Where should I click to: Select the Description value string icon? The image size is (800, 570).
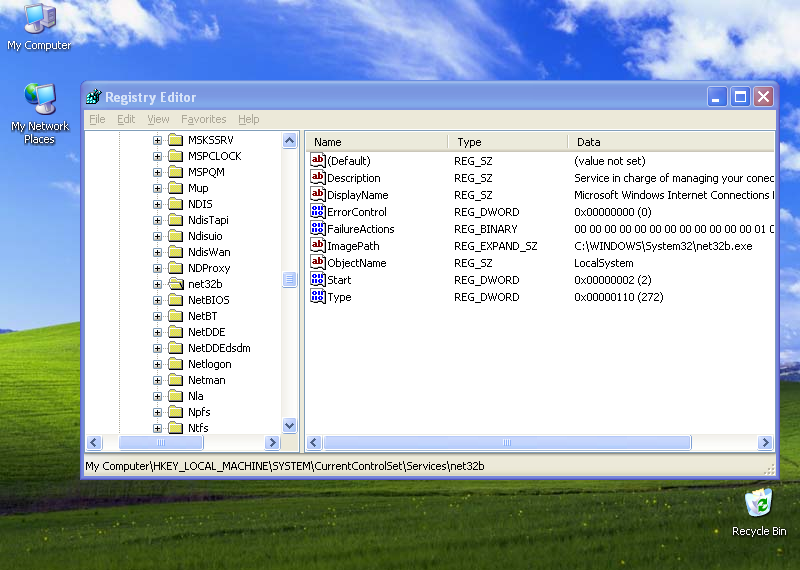point(317,178)
